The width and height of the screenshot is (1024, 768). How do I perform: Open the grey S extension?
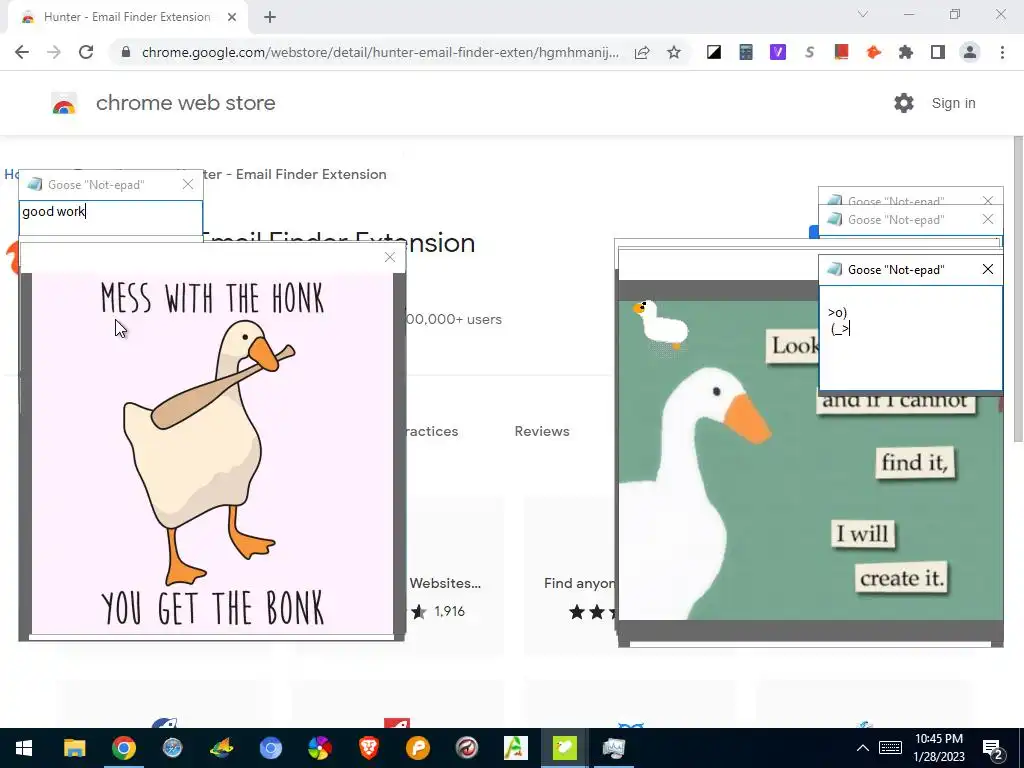pyautogui.click(x=809, y=52)
